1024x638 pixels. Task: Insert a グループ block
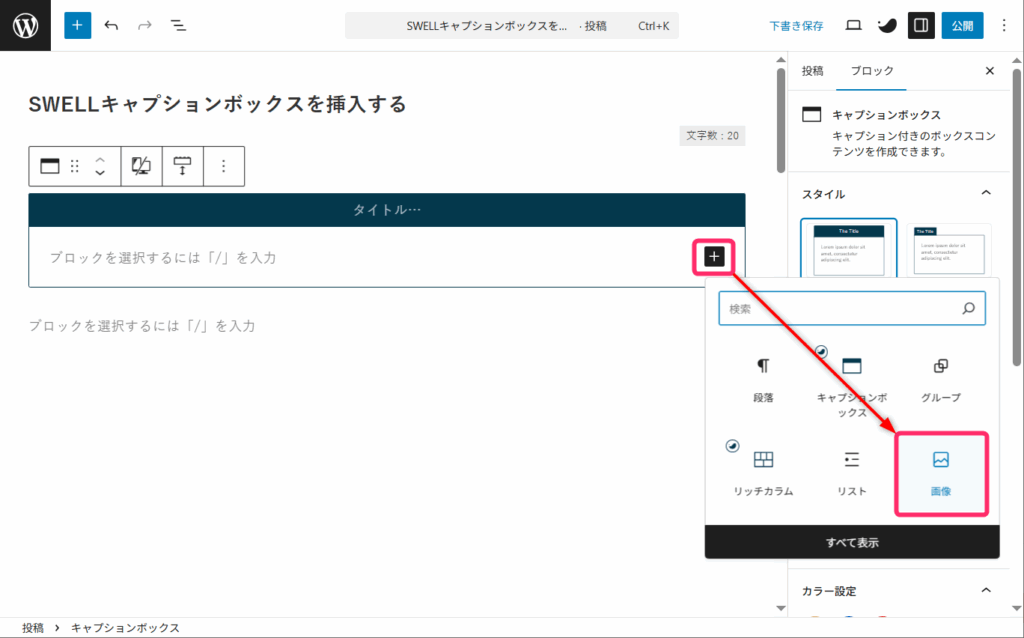[x=940, y=379]
